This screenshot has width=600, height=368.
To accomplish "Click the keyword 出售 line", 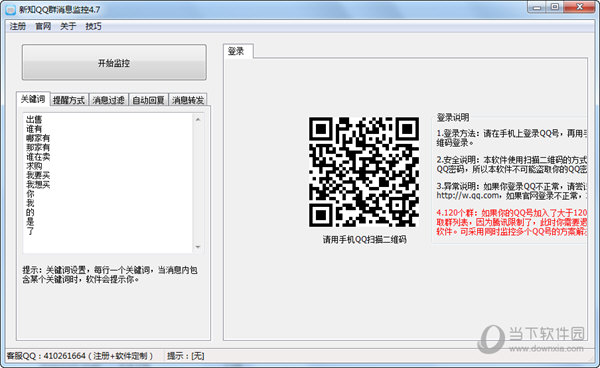I will (34, 119).
